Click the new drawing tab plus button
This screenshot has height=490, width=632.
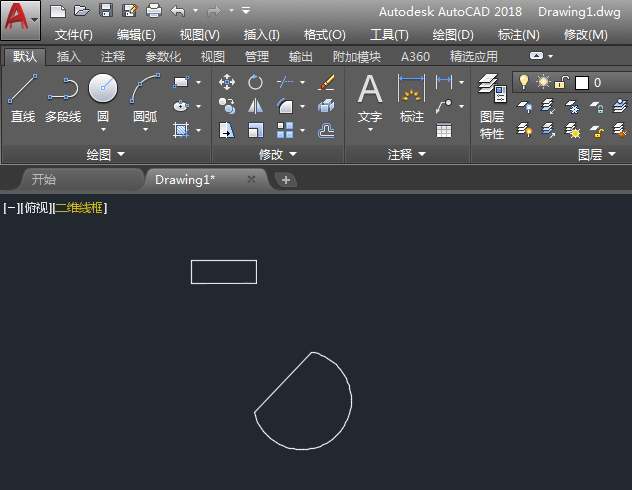(286, 180)
